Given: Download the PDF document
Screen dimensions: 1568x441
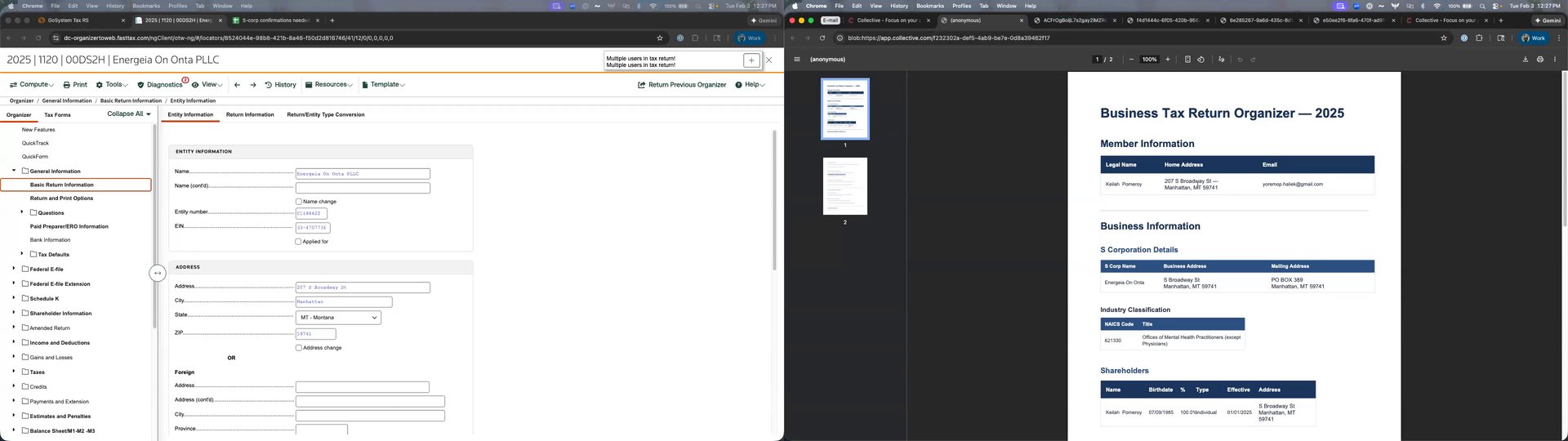Looking at the screenshot, I should coord(1525,59).
